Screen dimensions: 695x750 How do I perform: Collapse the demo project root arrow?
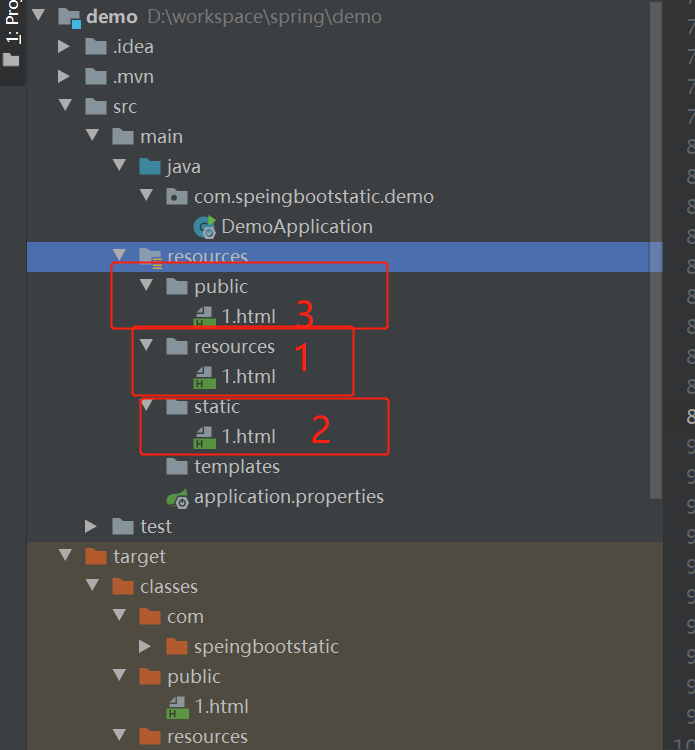[38, 15]
